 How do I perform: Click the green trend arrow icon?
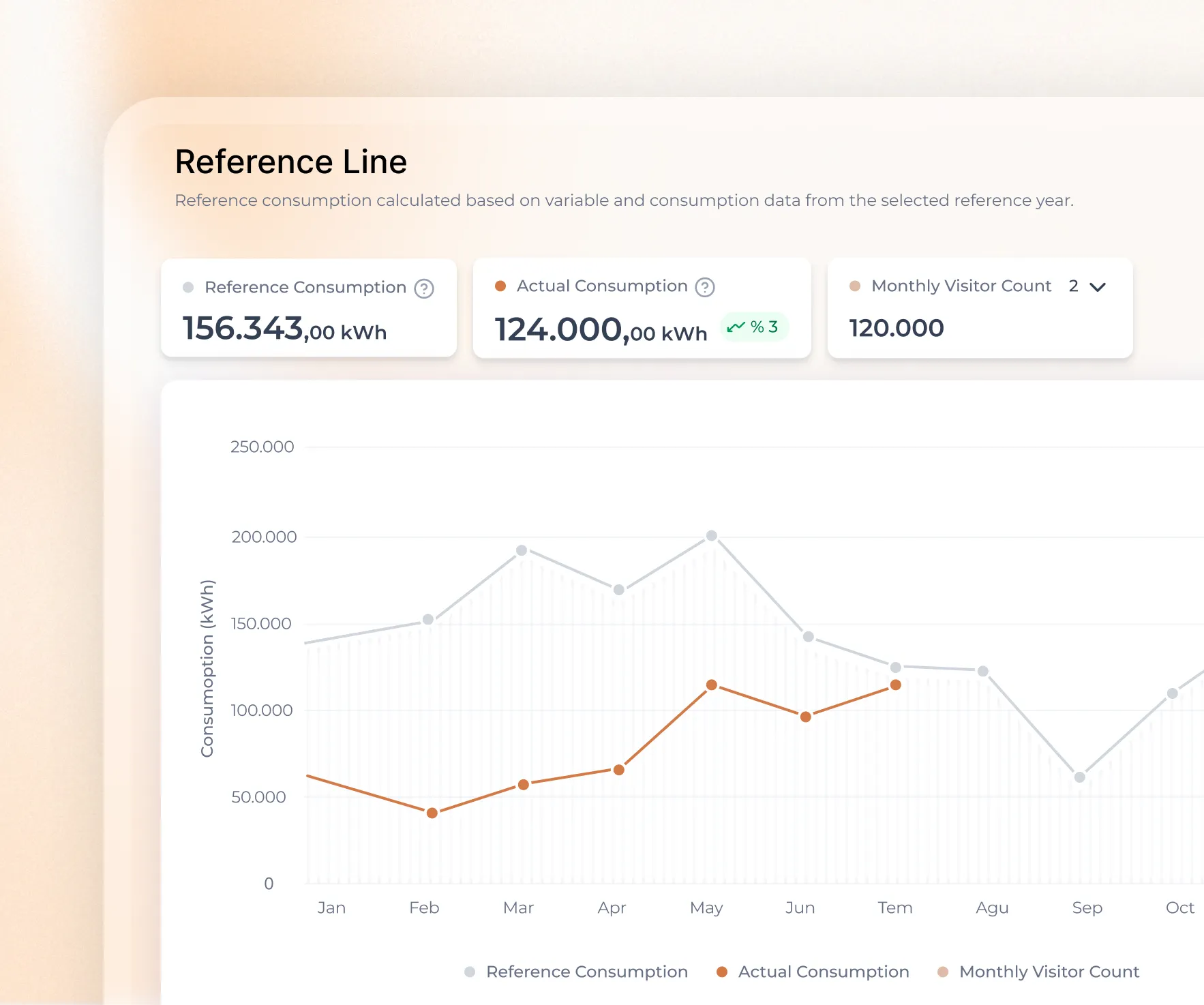click(736, 327)
